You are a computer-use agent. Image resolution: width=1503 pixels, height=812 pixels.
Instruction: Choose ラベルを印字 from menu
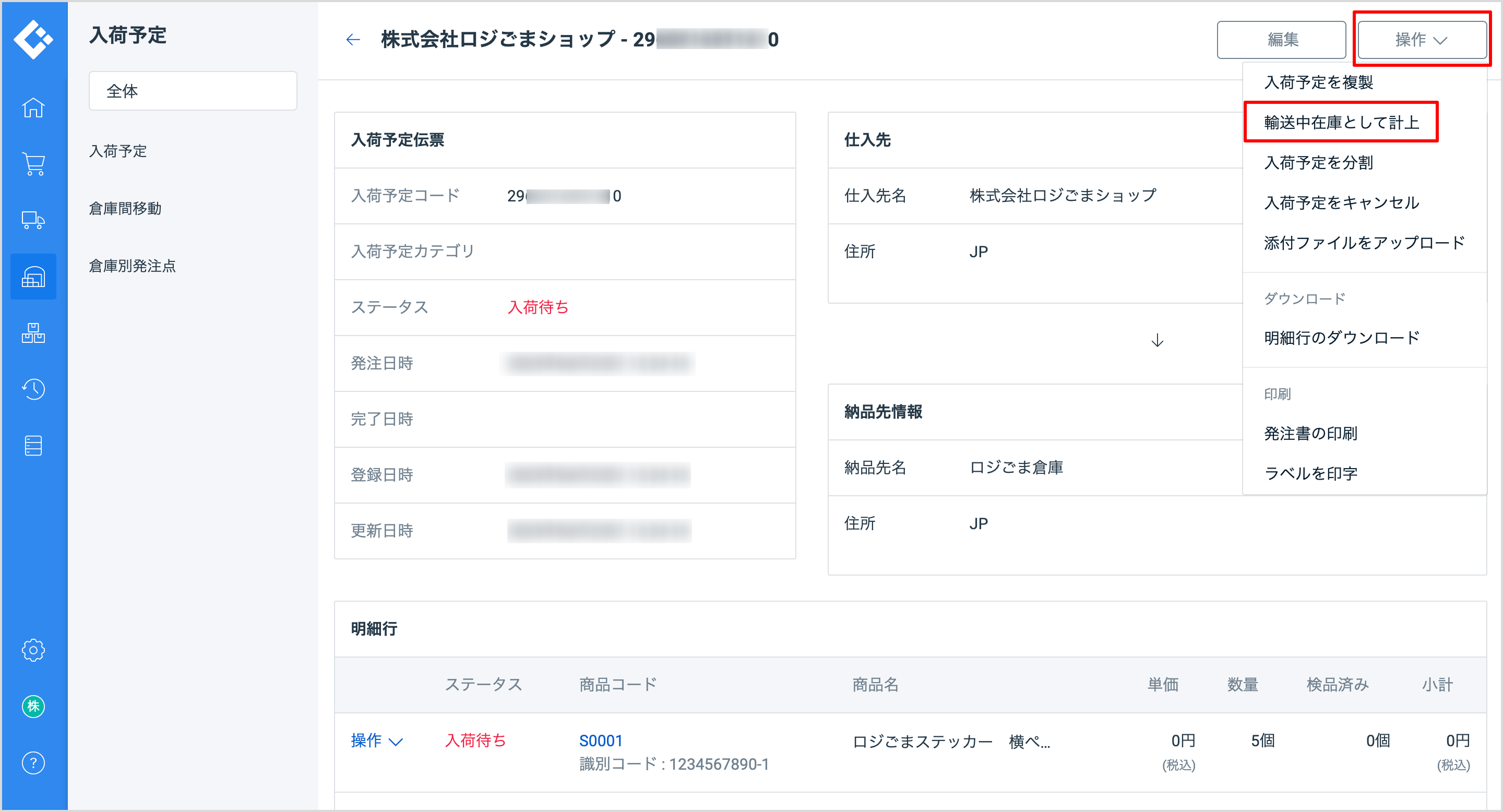[x=1310, y=474]
